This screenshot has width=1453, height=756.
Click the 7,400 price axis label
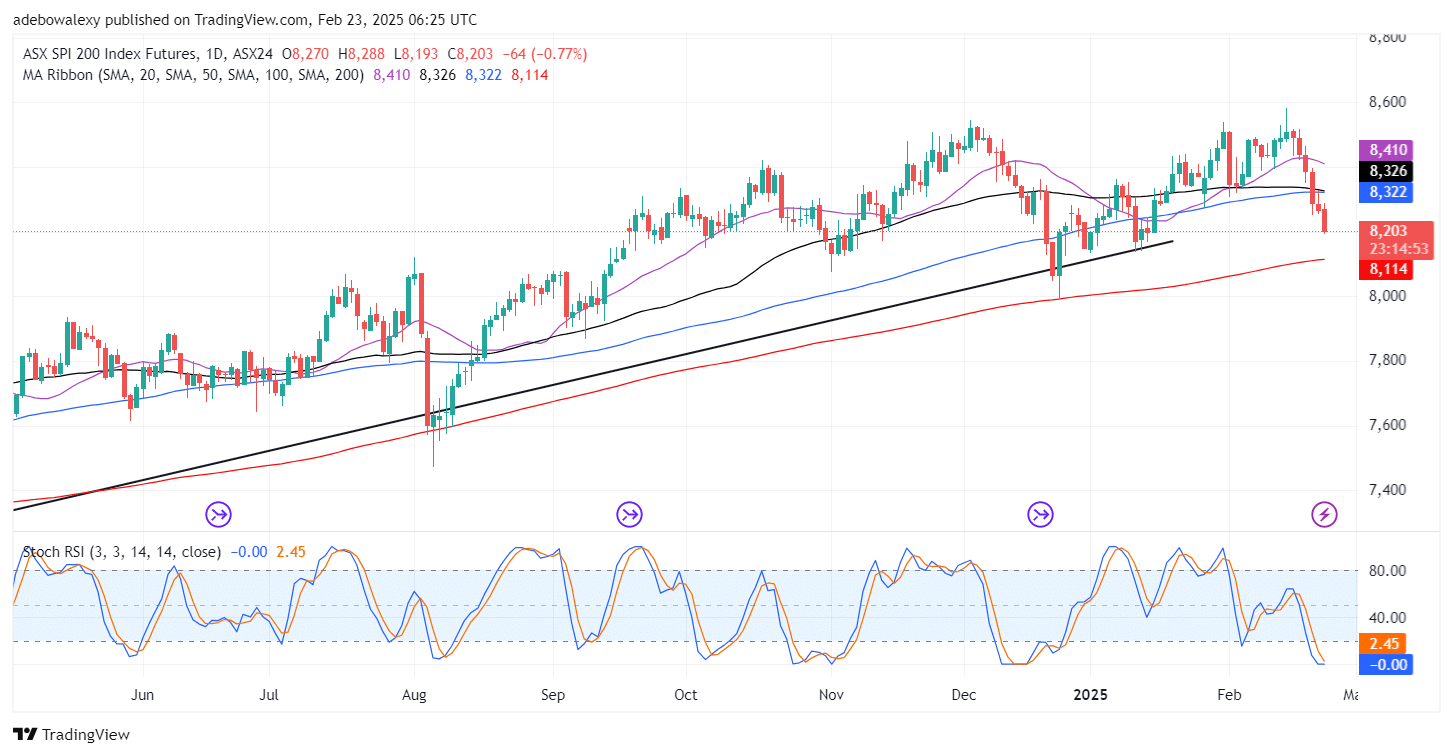click(1386, 490)
